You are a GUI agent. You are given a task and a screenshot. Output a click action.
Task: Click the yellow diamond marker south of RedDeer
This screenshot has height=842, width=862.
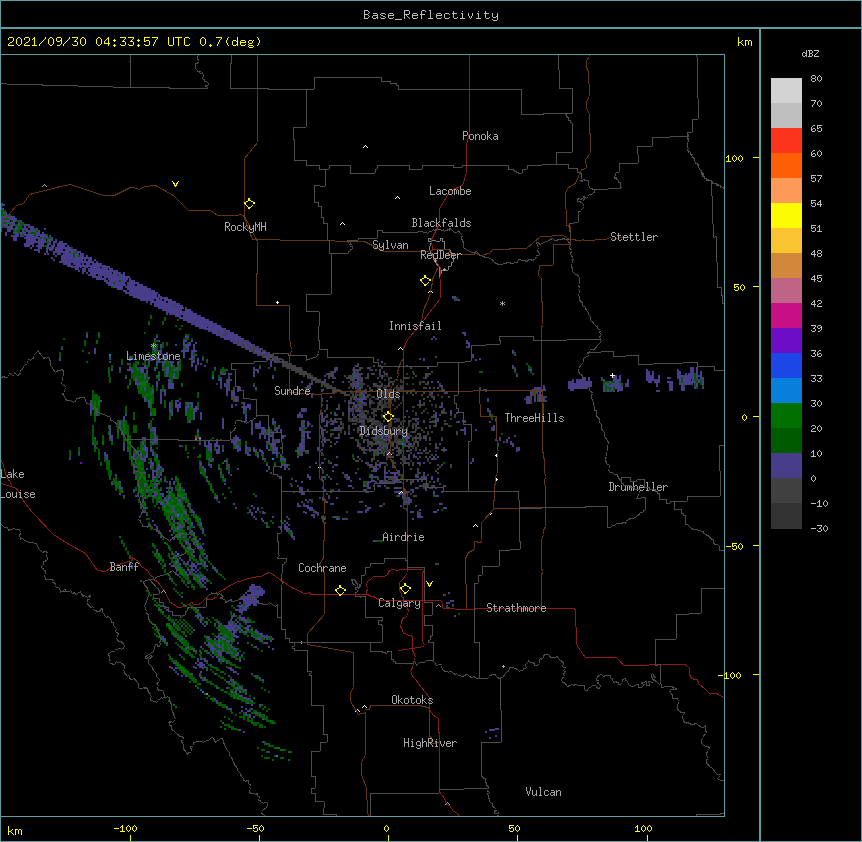pyautogui.click(x=425, y=281)
